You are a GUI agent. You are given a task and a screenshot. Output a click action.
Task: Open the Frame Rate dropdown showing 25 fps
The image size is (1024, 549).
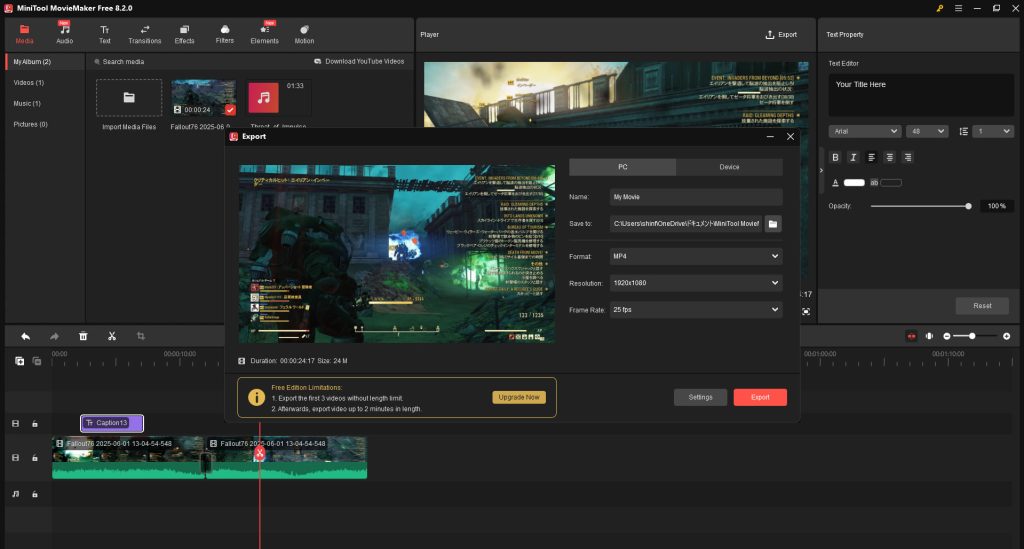(x=696, y=310)
